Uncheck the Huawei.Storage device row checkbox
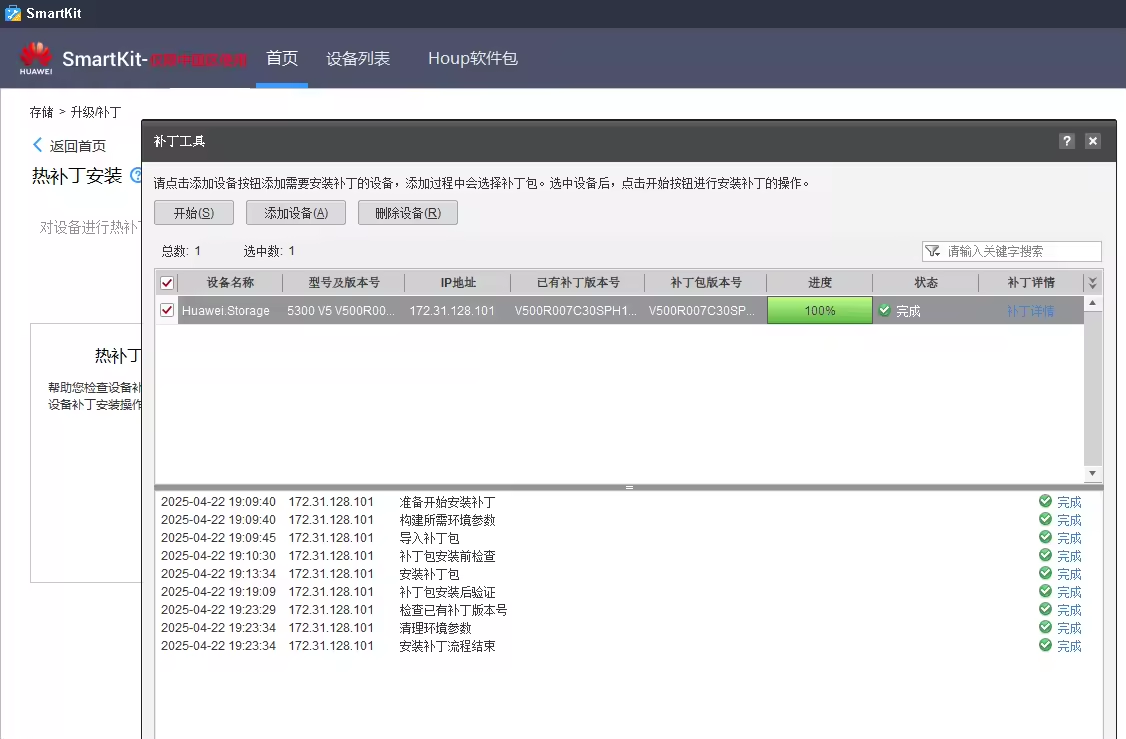The height and width of the screenshot is (739, 1126). coord(167,310)
